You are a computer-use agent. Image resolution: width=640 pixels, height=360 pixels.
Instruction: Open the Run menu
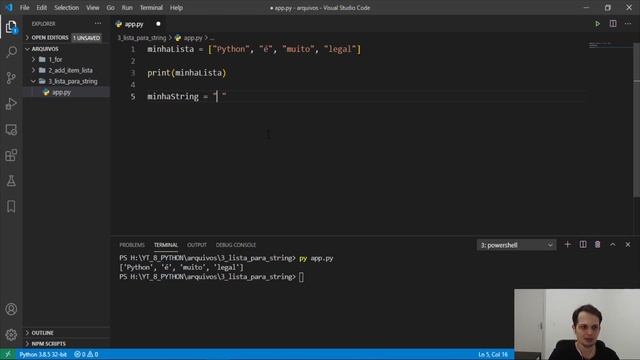[x=127, y=8]
